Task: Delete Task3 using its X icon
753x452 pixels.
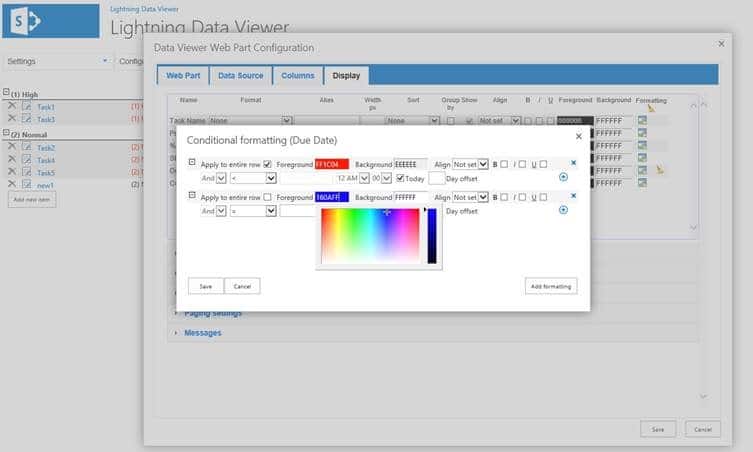Action: coord(12,118)
